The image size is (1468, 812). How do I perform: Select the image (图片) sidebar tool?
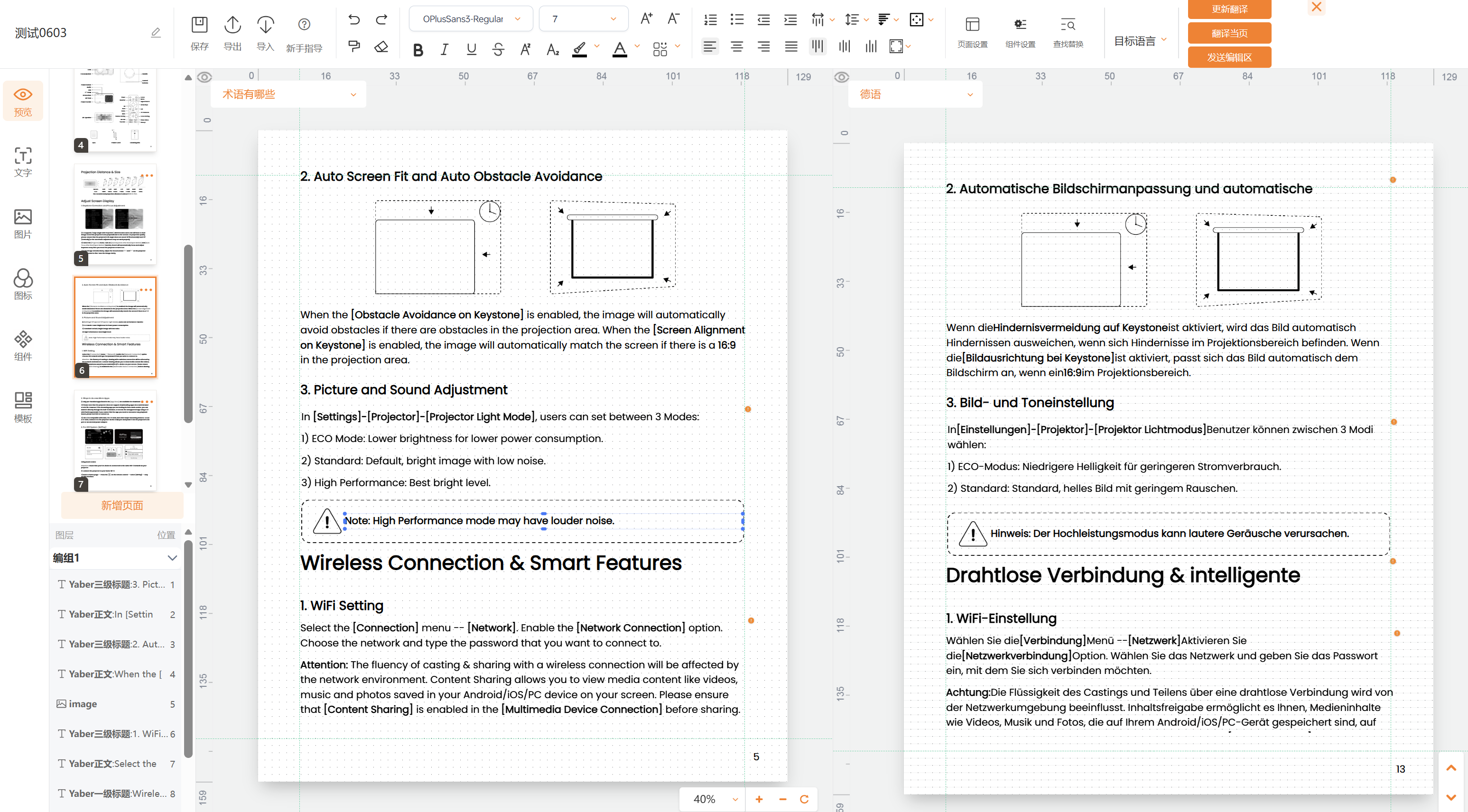point(23,223)
